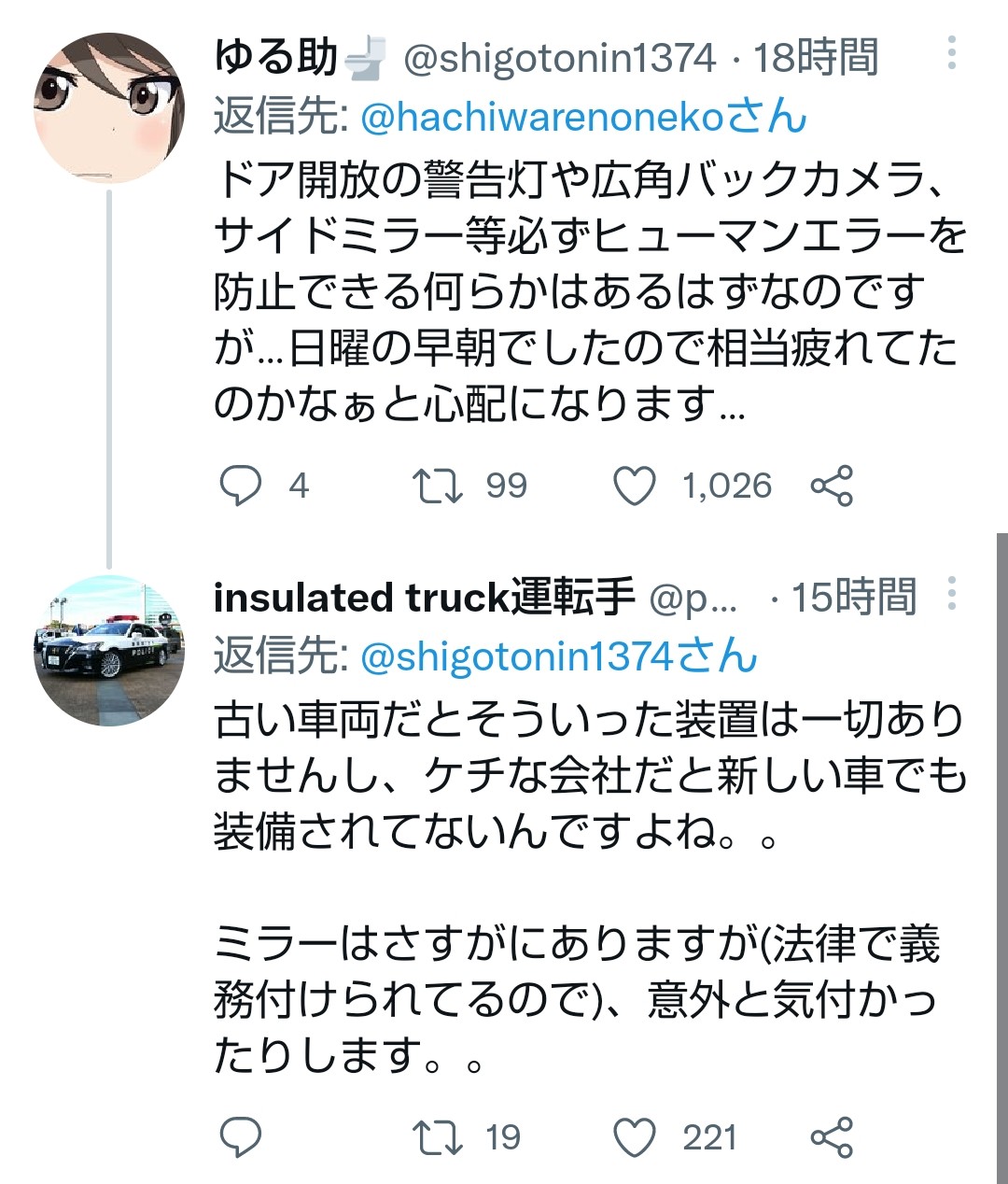The height and width of the screenshot is (1184, 1008).
Task: Open insulated truck運転手 display name
Action: click(x=425, y=598)
